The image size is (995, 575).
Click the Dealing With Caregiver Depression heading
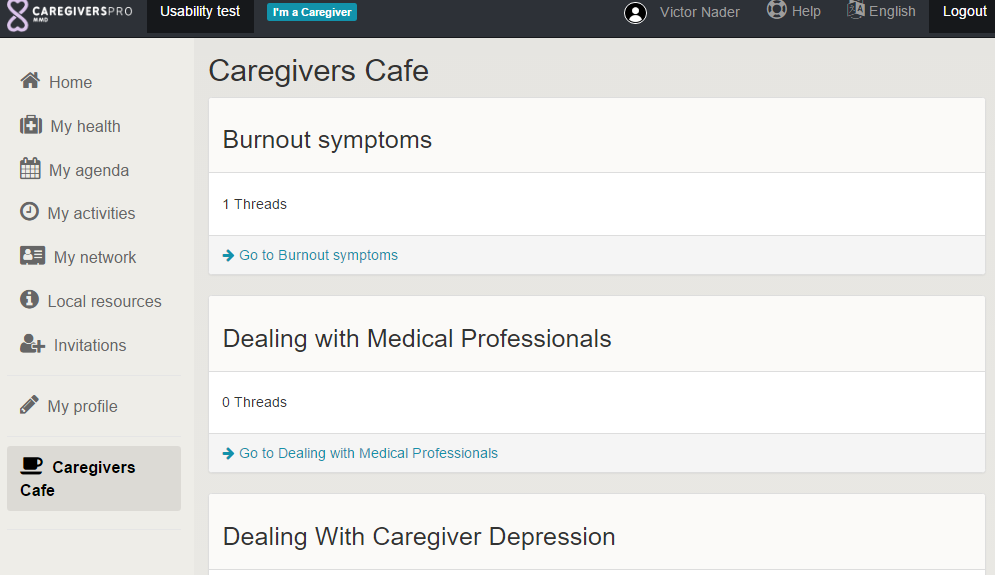pyautogui.click(x=419, y=537)
